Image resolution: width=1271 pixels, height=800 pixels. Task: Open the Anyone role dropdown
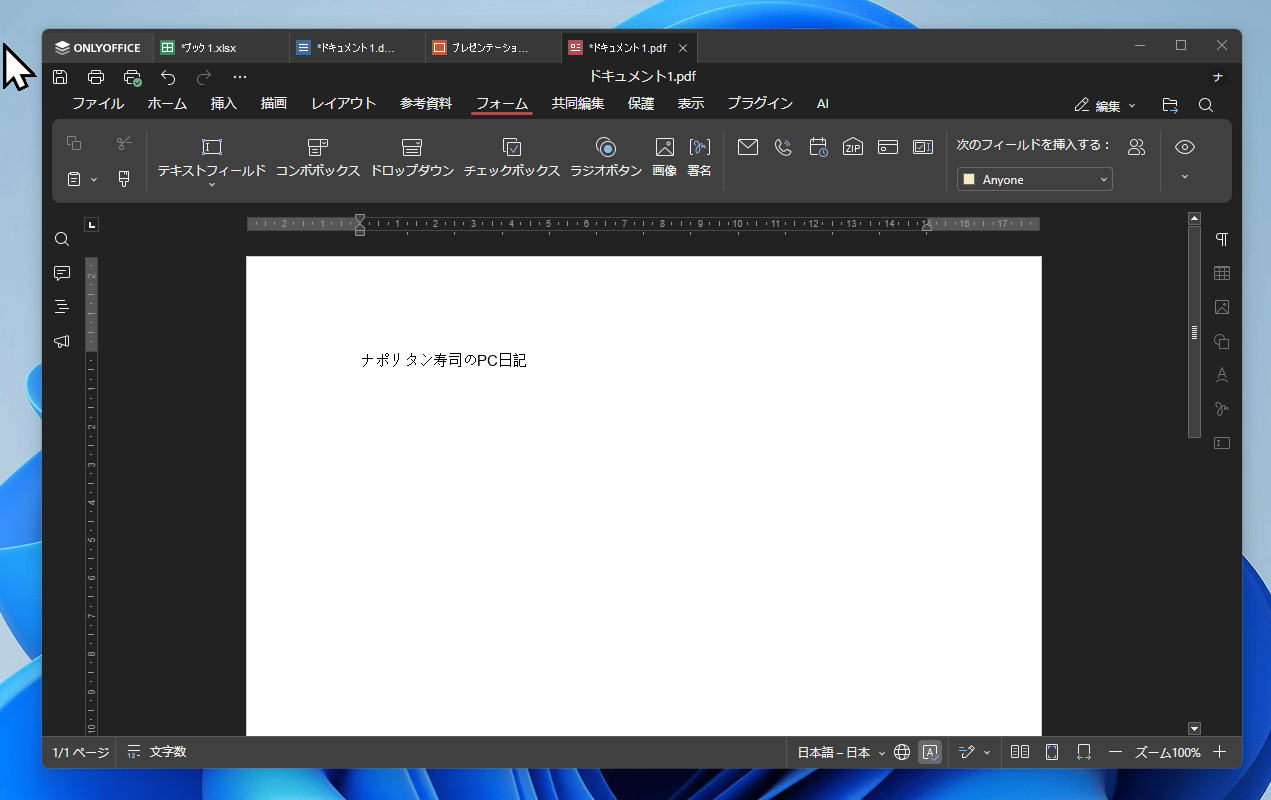click(1035, 180)
